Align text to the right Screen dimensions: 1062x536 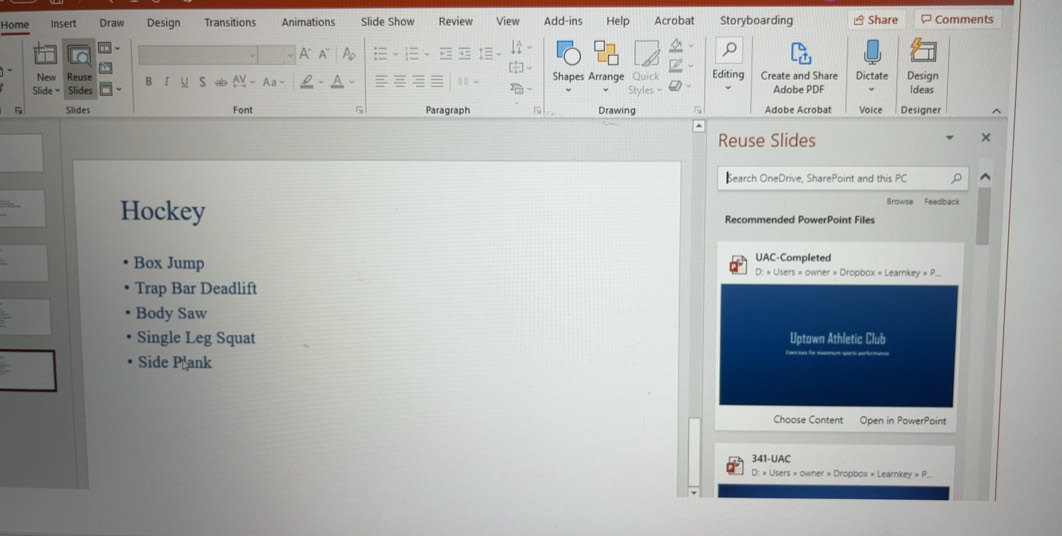coord(419,82)
